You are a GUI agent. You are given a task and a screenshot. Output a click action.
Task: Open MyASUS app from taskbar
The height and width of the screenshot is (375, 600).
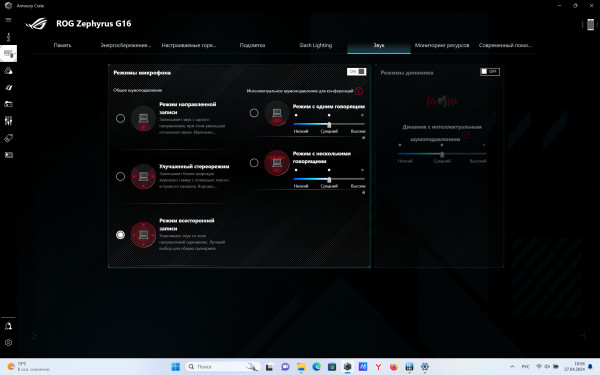(x=363, y=367)
